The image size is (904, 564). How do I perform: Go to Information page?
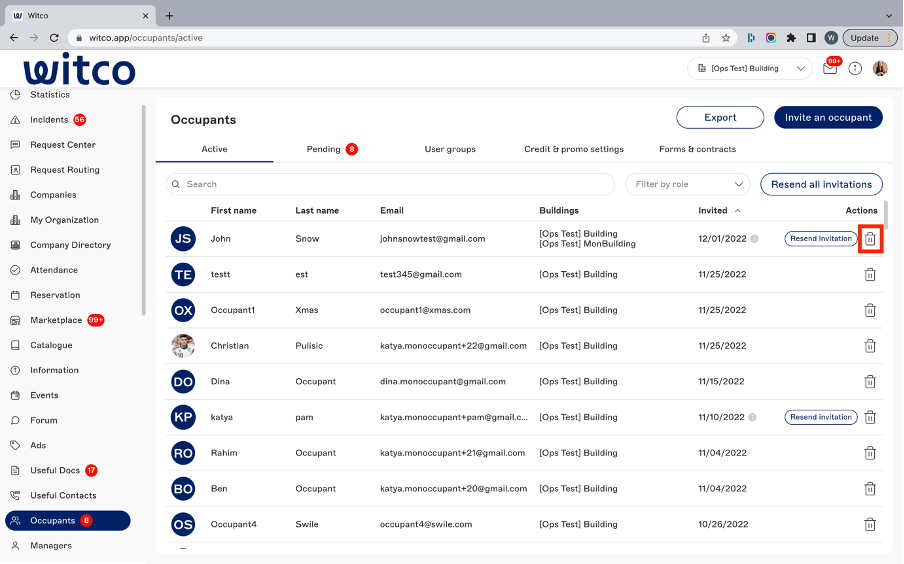tap(54, 370)
